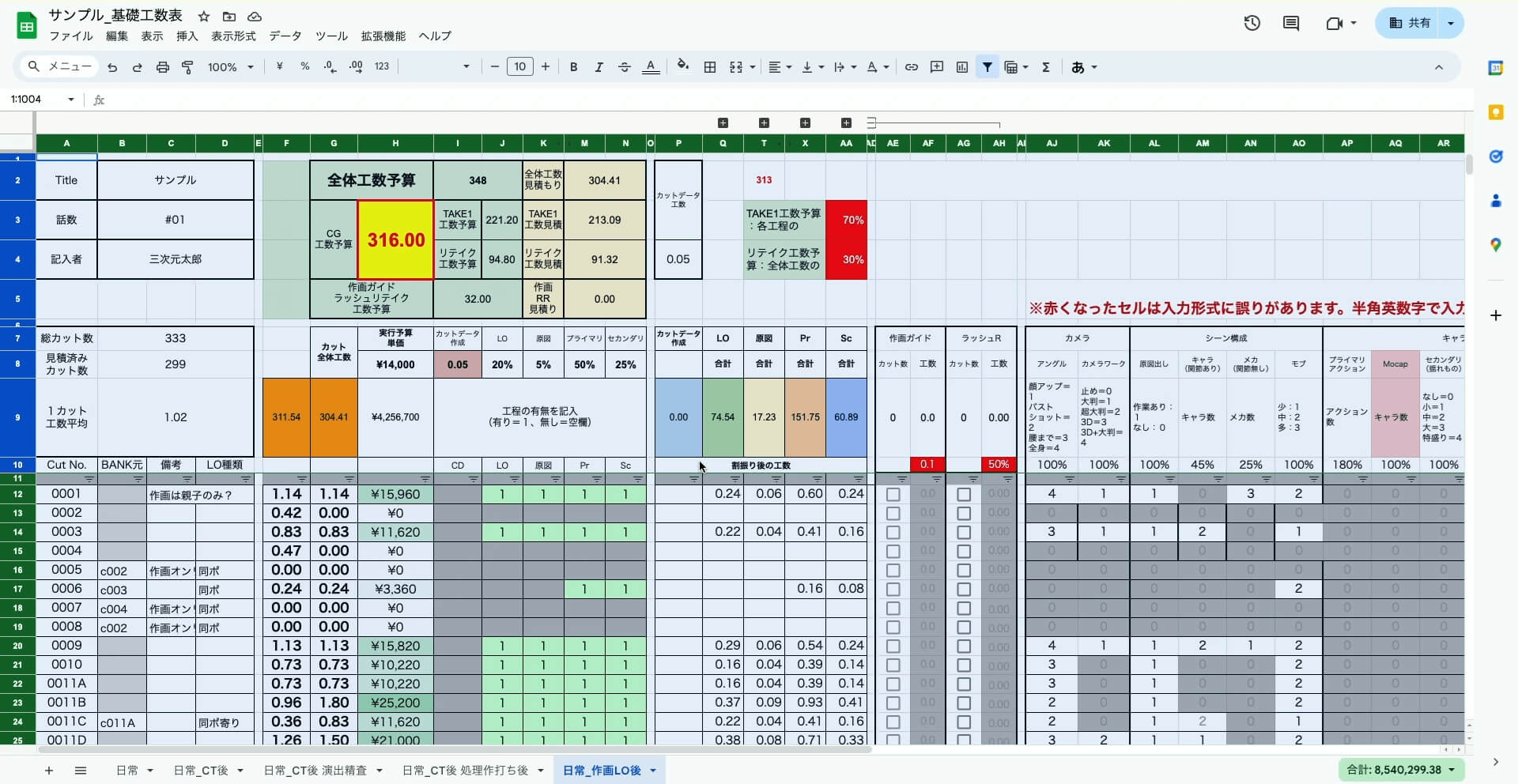Viewport: 1518px width, 784px height.
Task: Open the 拡張機能 menu
Action: (x=383, y=36)
